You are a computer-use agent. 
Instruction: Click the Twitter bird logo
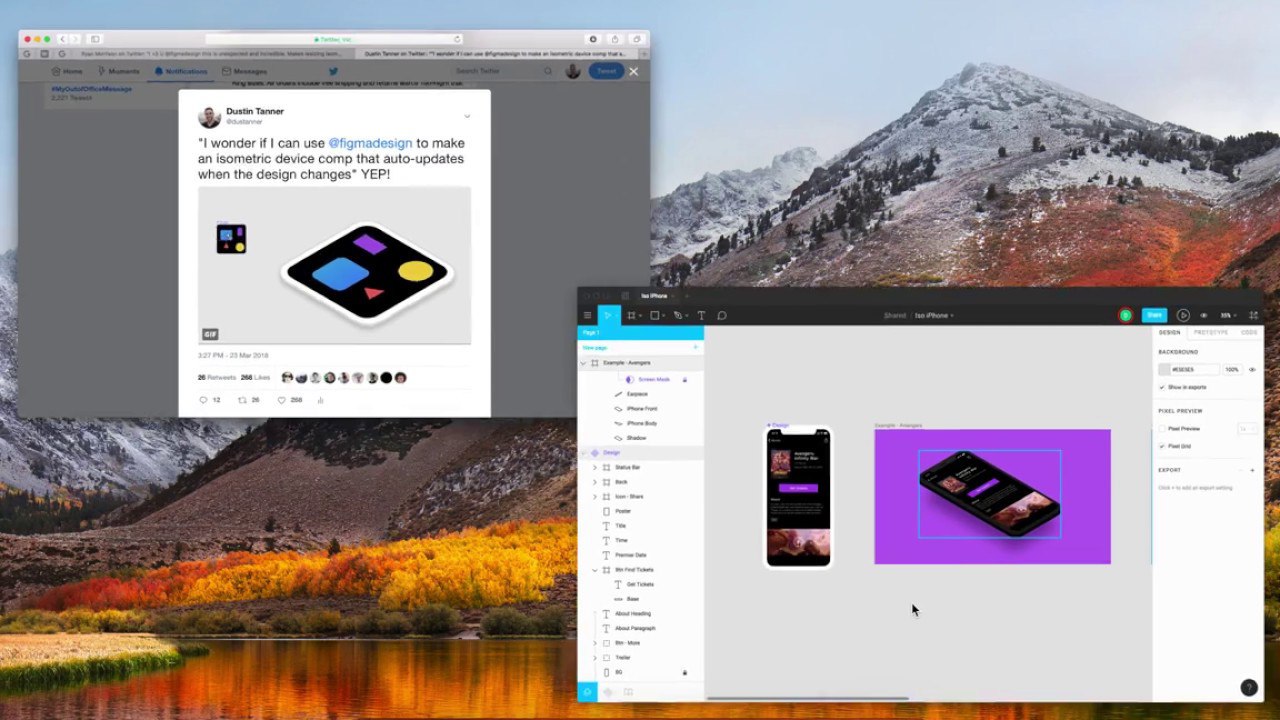[x=334, y=71]
